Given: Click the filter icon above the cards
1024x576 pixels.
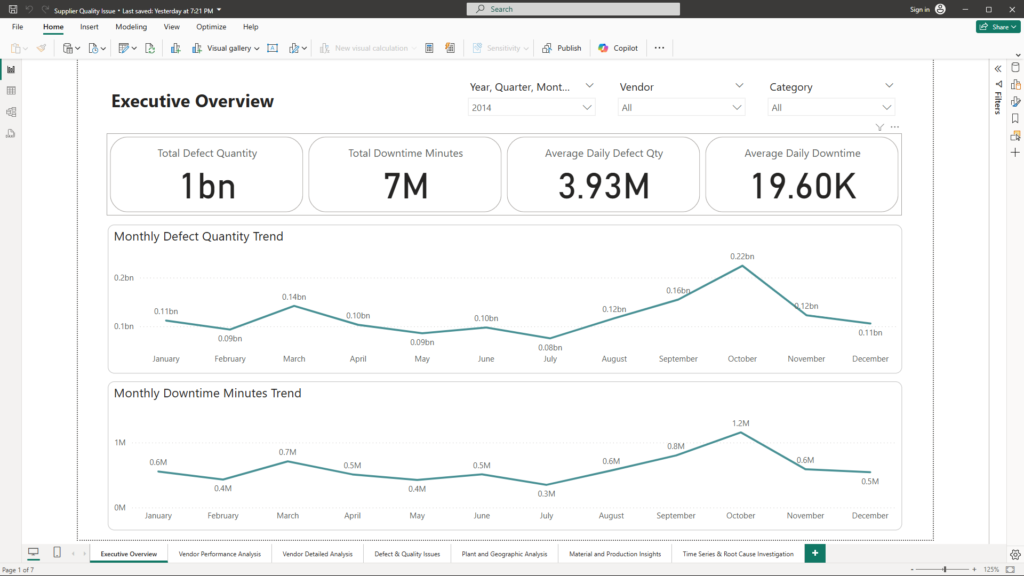Looking at the screenshot, I should [879, 127].
